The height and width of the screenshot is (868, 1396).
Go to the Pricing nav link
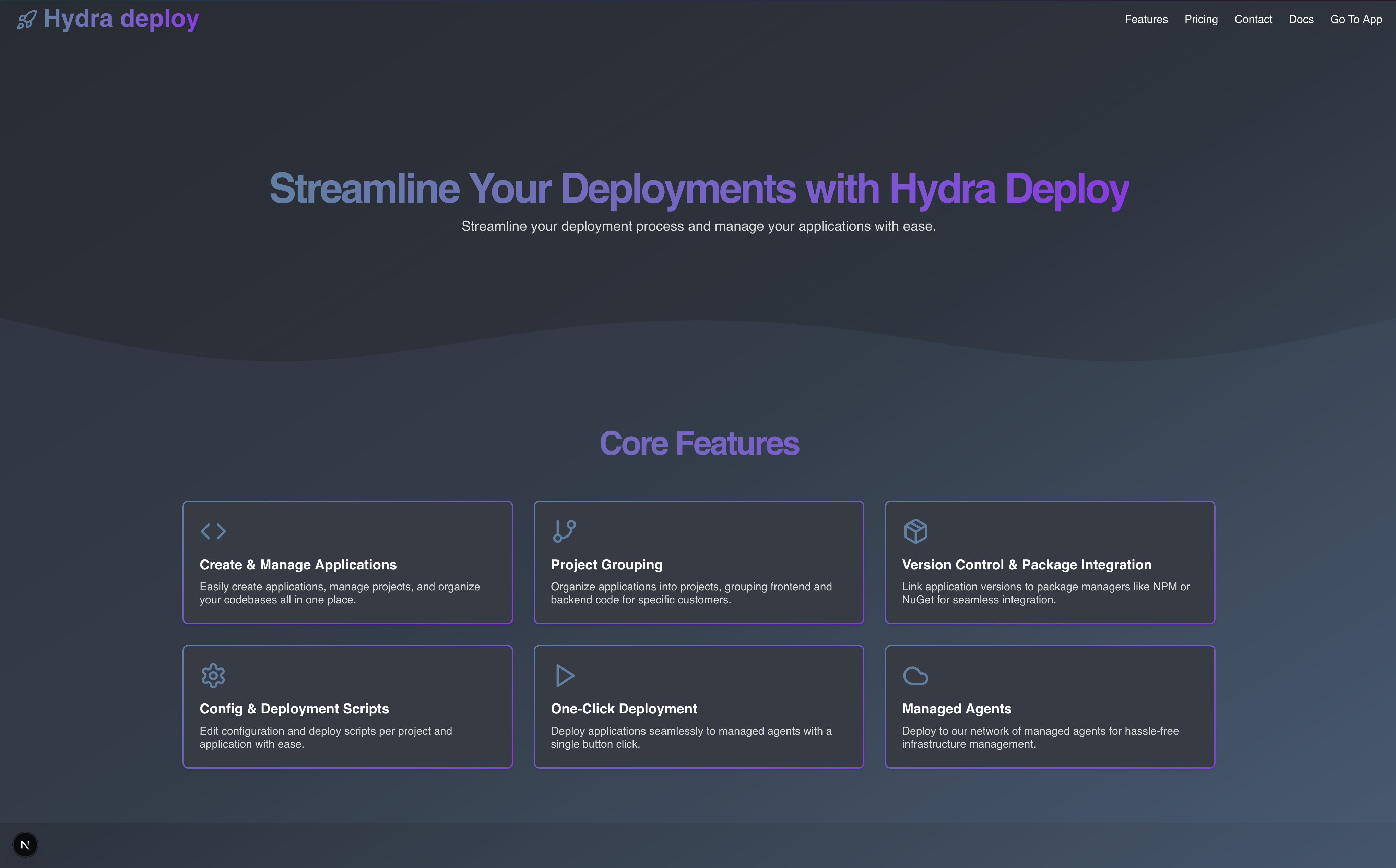coord(1201,20)
